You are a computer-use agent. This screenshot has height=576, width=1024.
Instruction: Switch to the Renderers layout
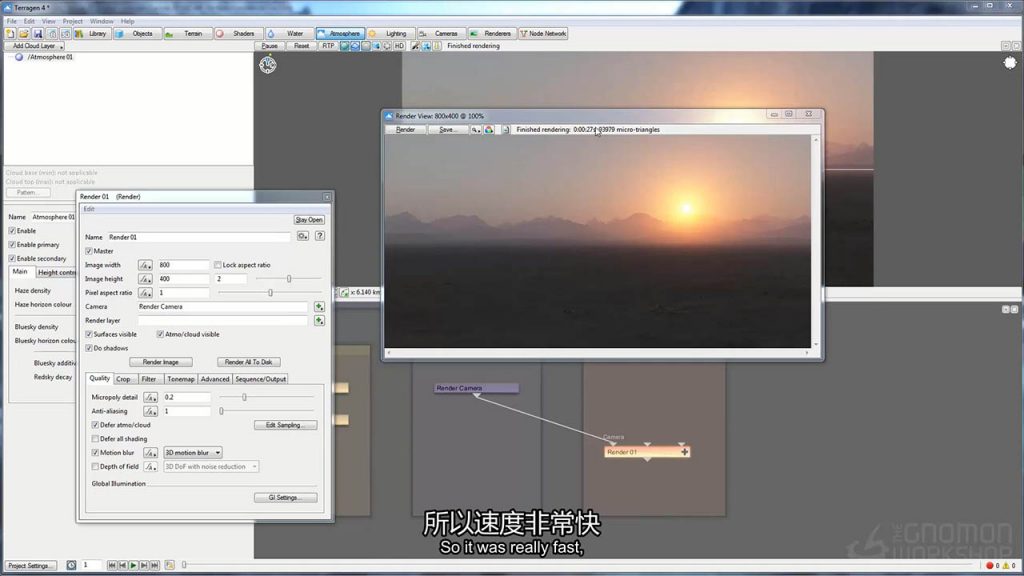click(491, 33)
